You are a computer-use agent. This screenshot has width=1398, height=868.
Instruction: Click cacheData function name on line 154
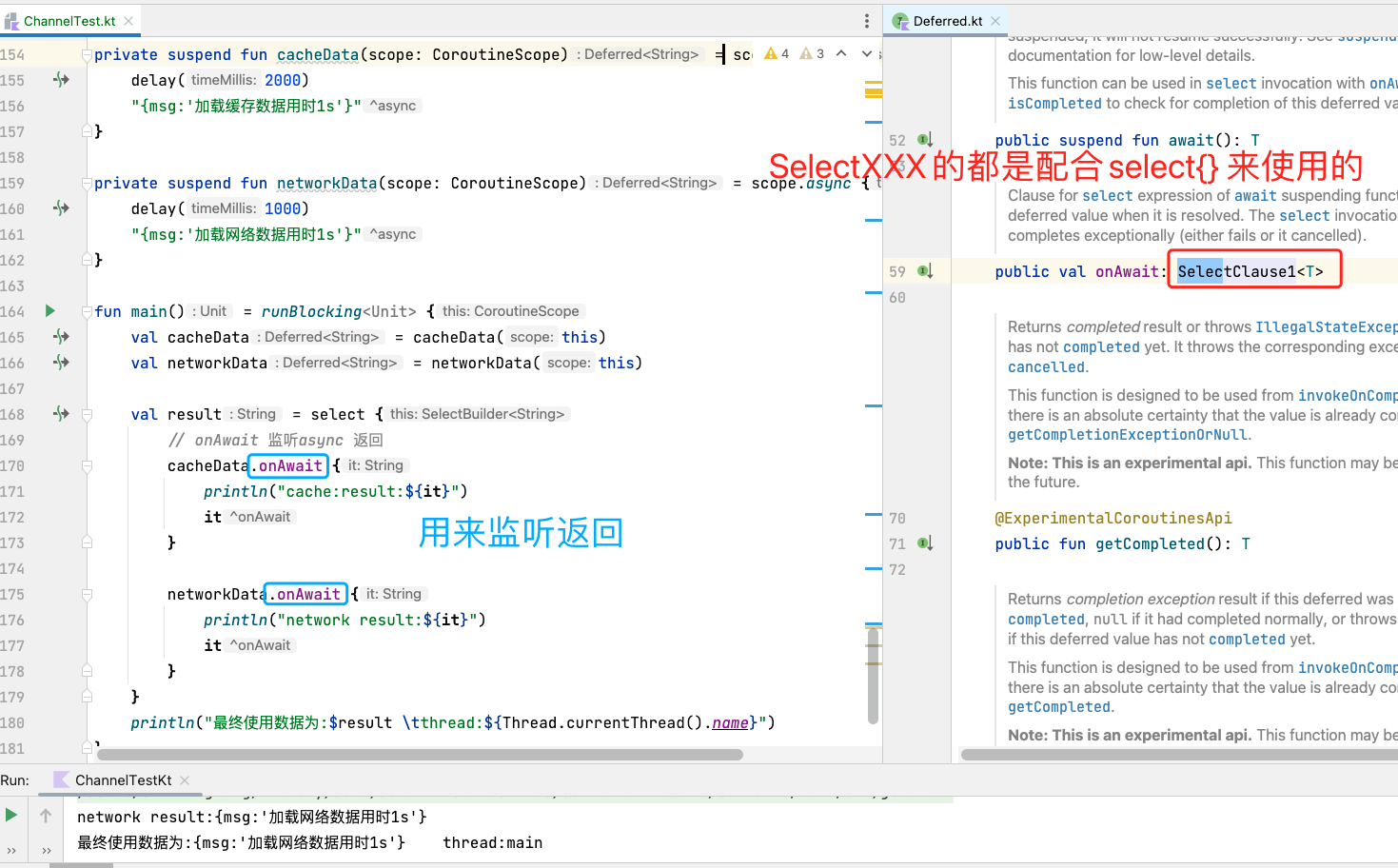click(x=318, y=54)
